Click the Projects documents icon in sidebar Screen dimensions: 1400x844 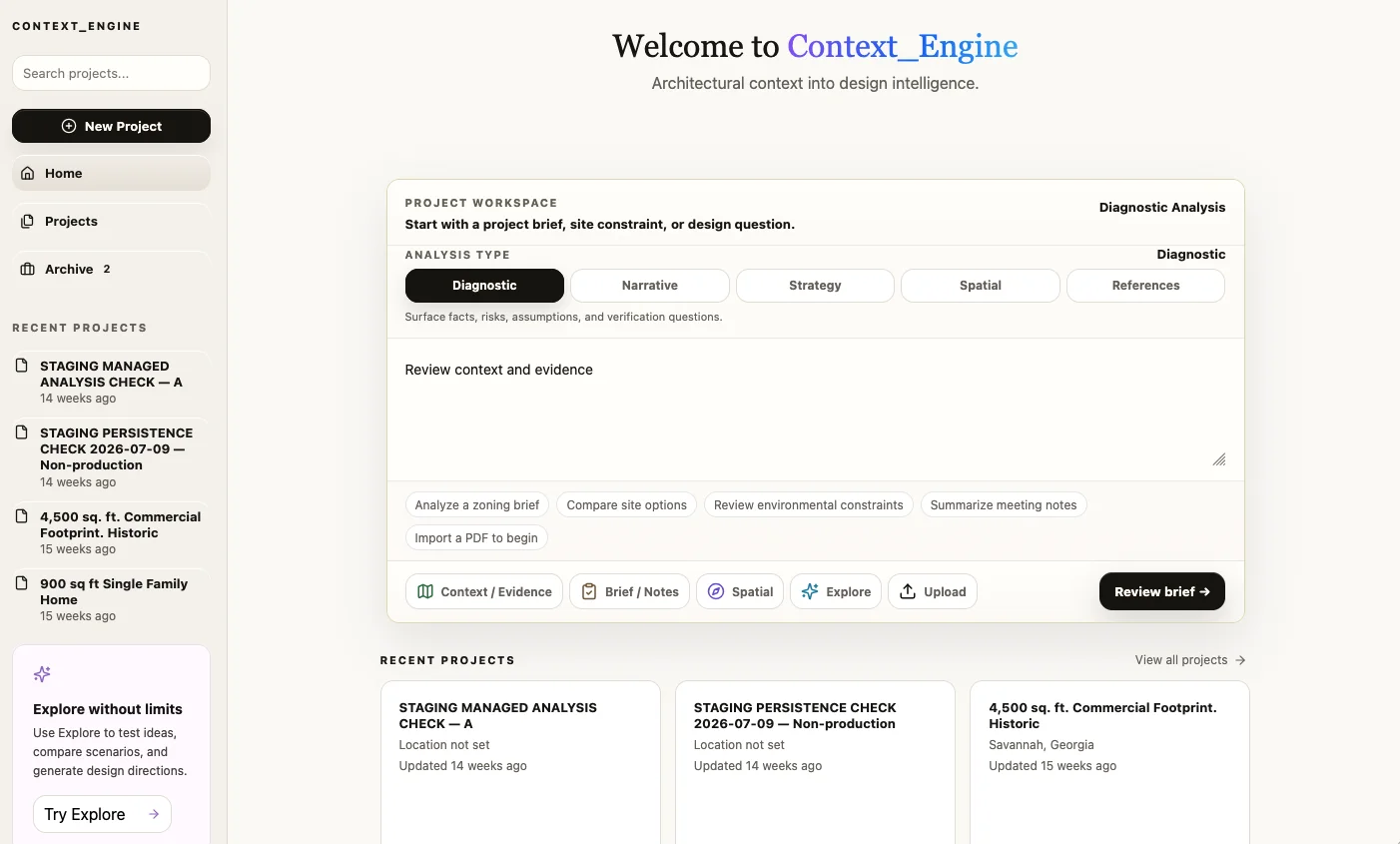tap(28, 221)
